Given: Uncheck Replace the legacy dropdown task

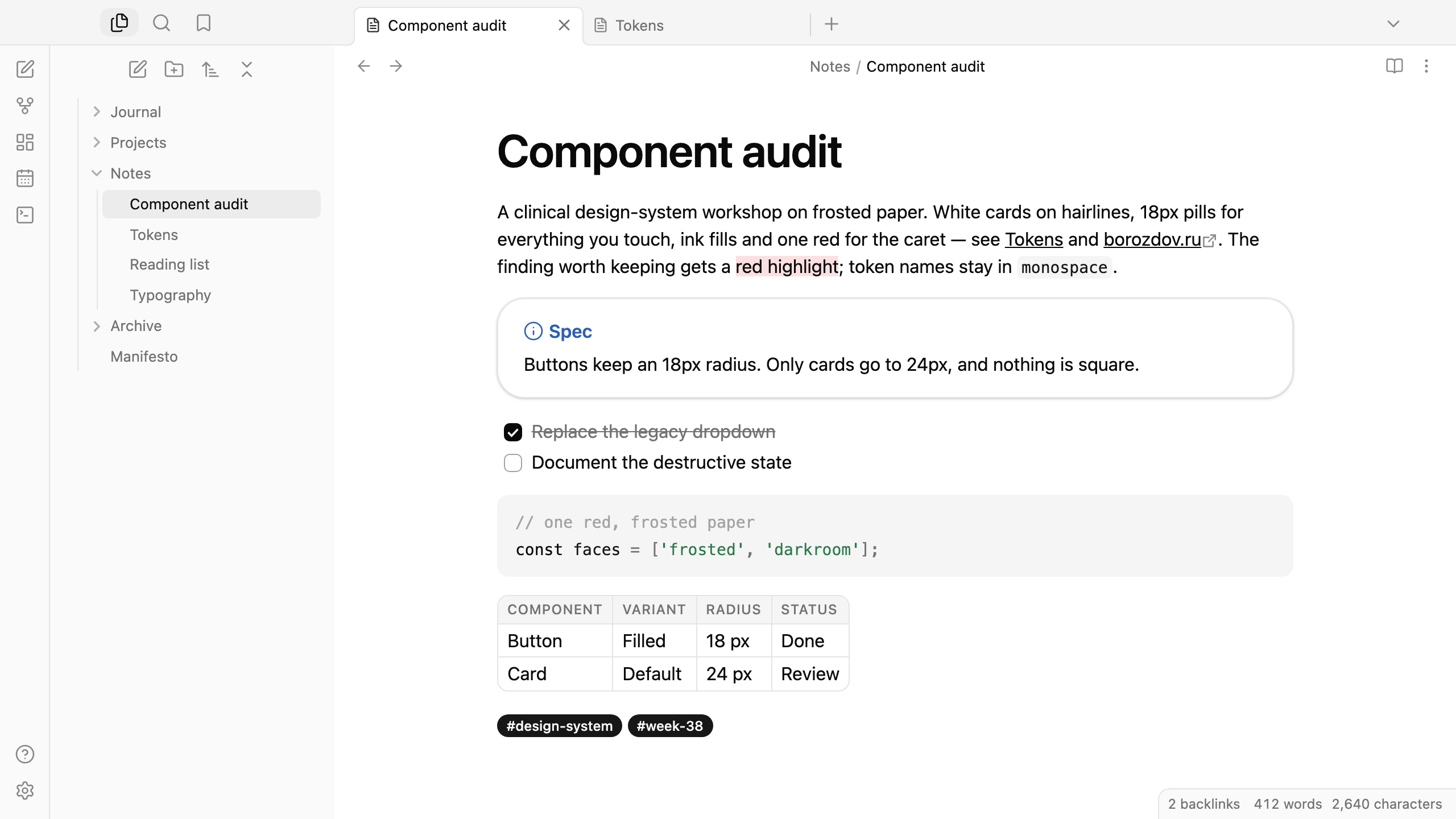Looking at the screenshot, I should pyautogui.click(x=513, y=432).
